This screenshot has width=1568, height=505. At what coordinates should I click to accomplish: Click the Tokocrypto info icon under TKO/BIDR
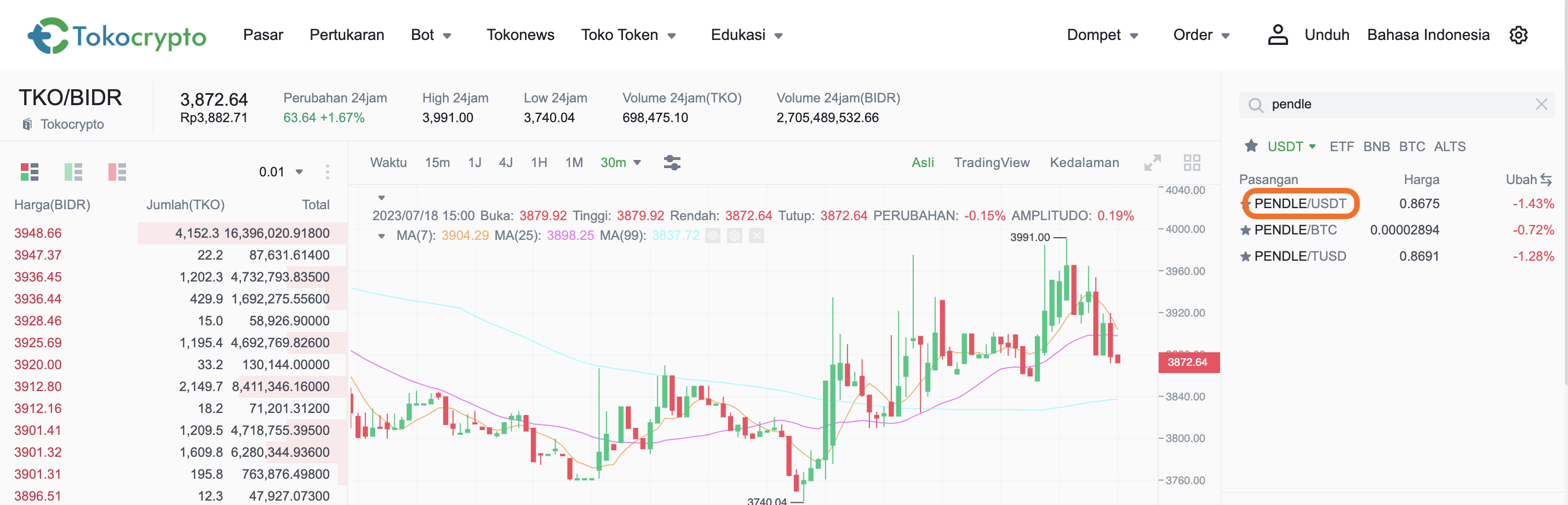pos(27,124)
